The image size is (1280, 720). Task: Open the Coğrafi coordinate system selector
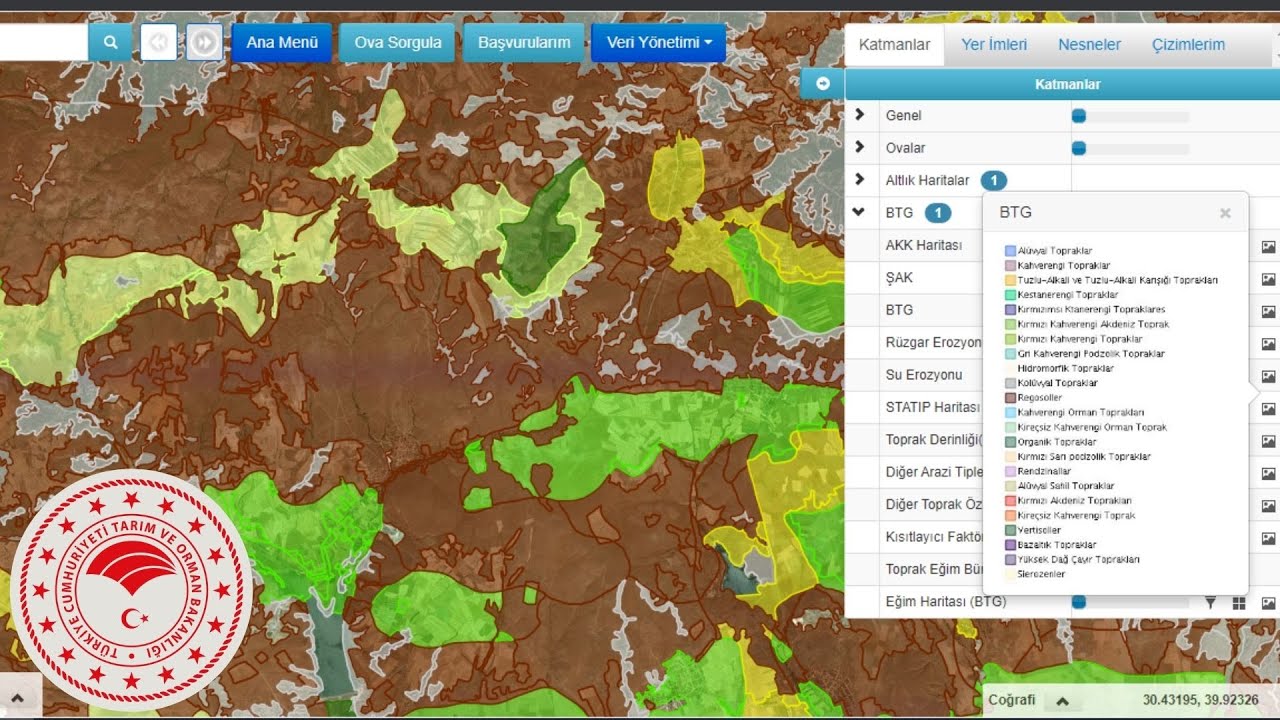[x=1062, y=701]
